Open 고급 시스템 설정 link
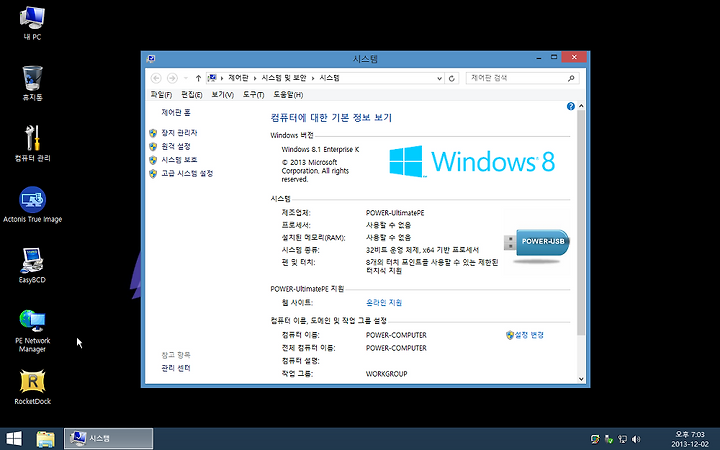The height and width of the screenshot is (450, 720). [187, 174]
